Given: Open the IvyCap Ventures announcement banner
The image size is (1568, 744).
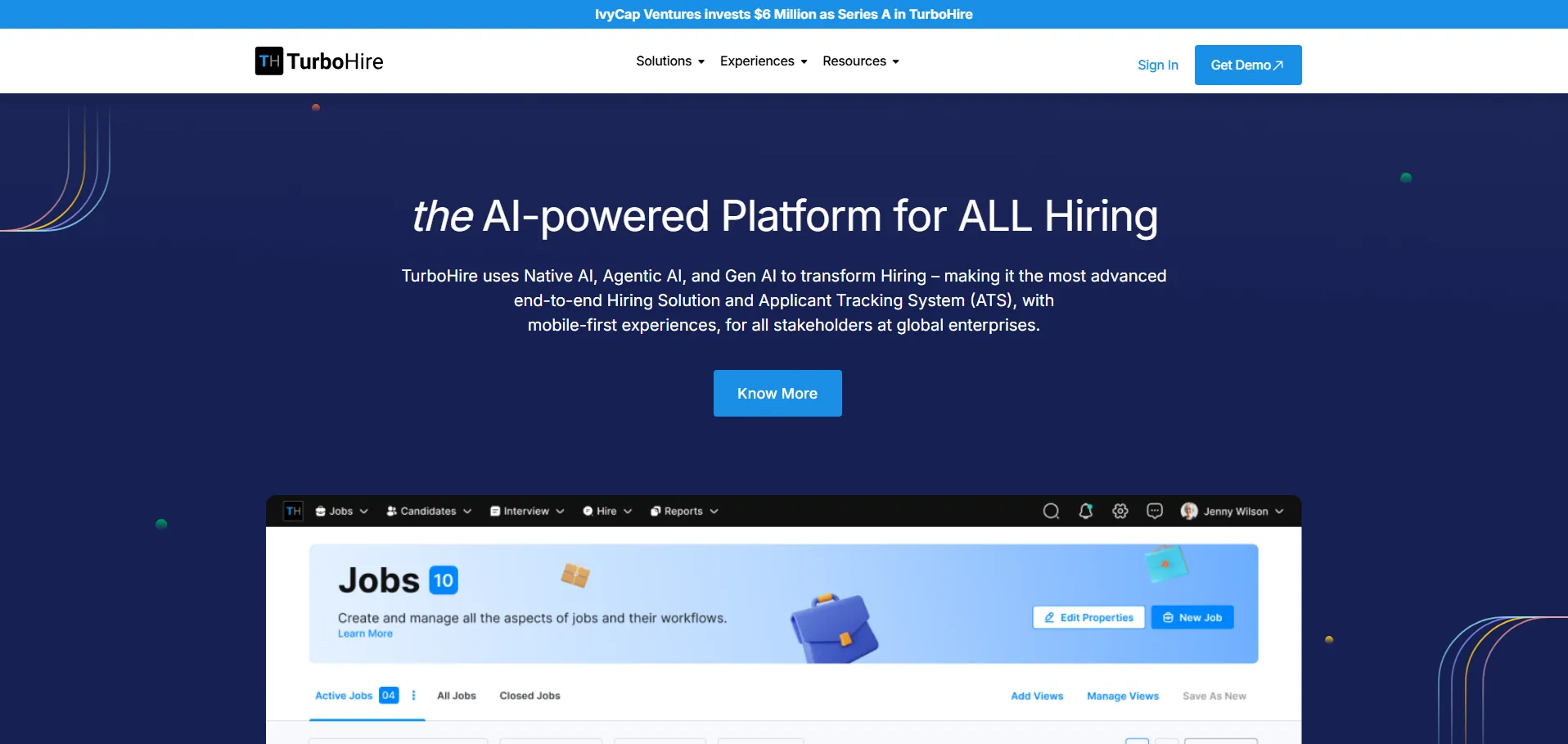Looking at the screenshot, I should coord(783,14).
